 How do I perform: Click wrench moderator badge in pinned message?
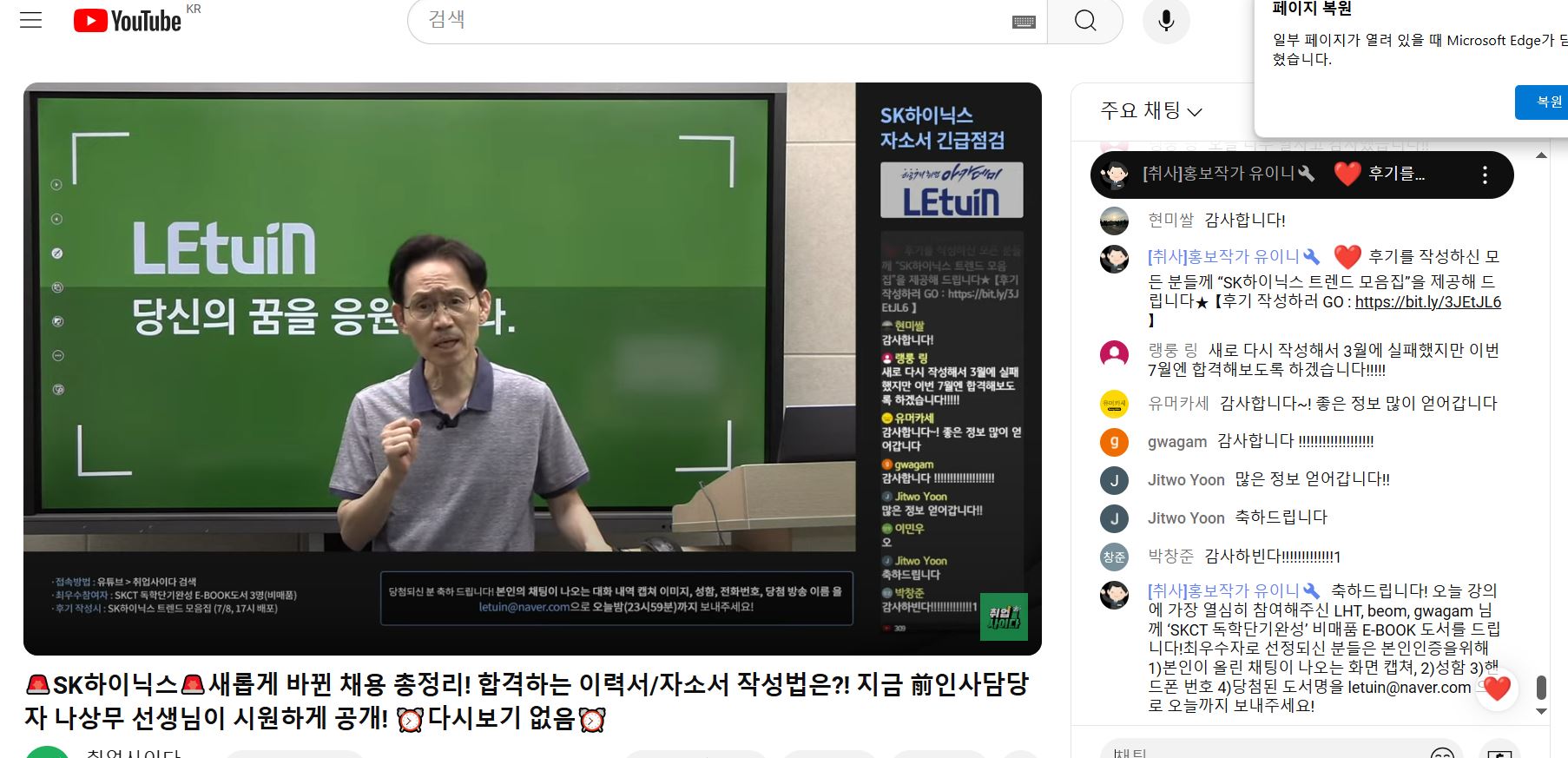pos(1306,174)
